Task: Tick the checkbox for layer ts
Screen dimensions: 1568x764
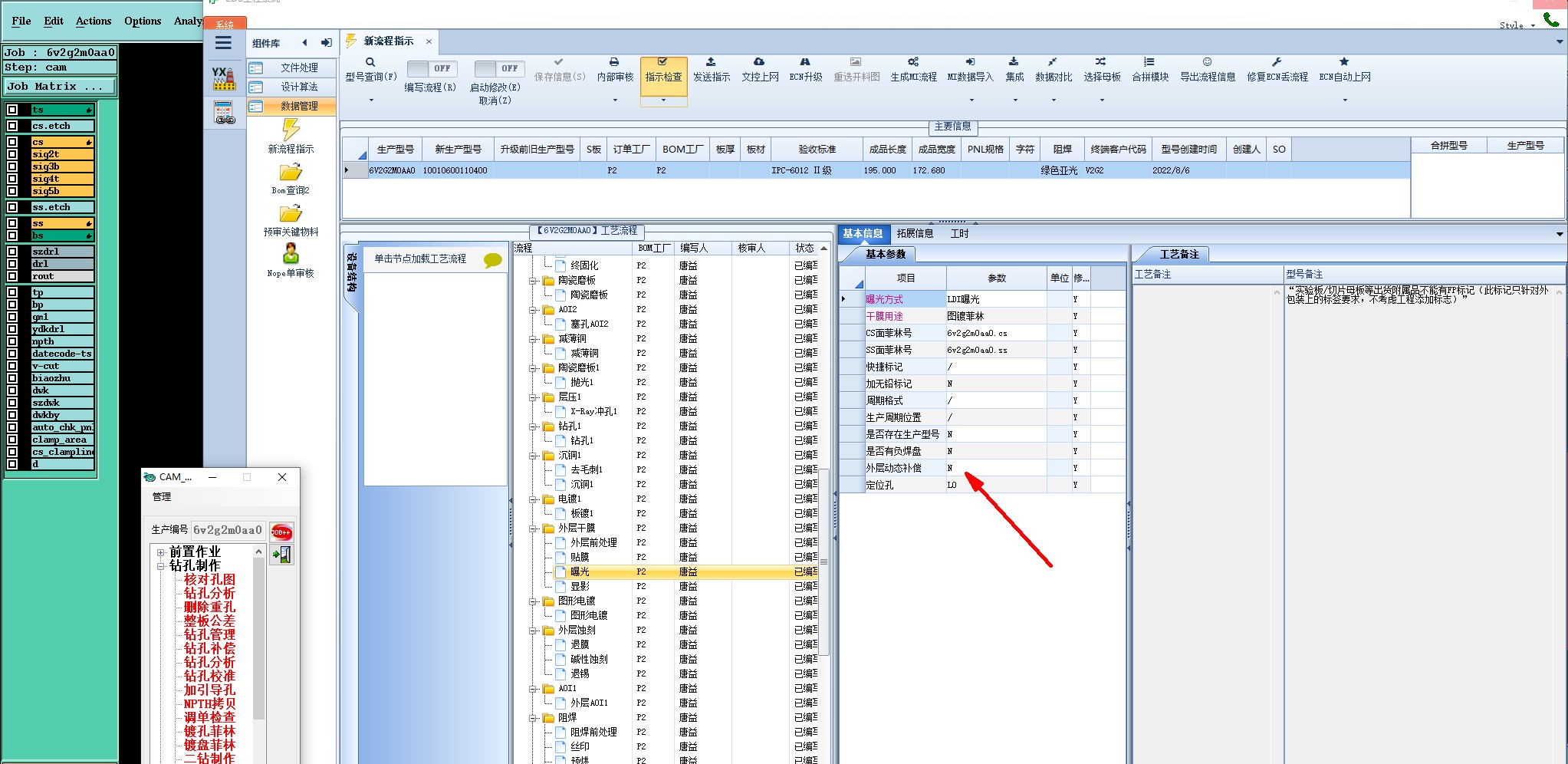Action: click(12, 110)
